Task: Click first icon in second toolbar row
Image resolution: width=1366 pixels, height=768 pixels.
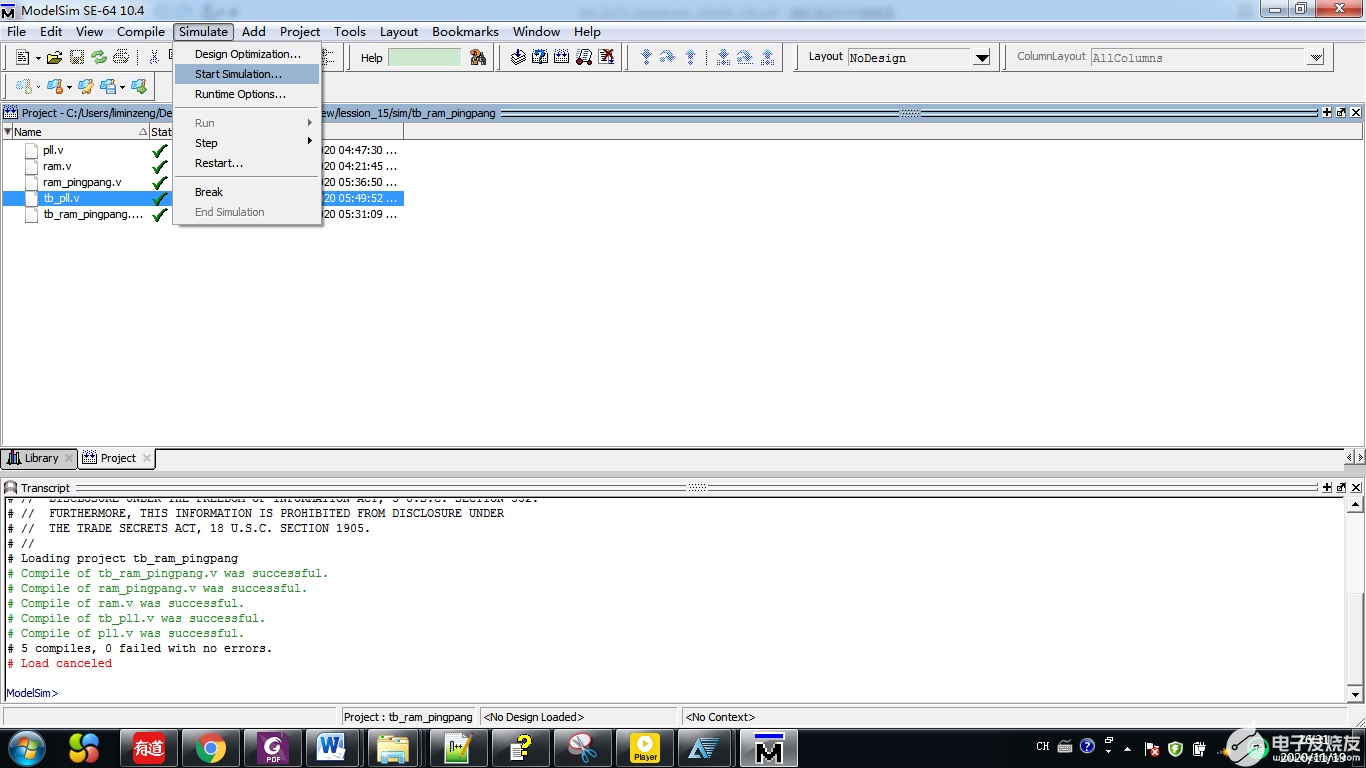Action: point(24,87)
